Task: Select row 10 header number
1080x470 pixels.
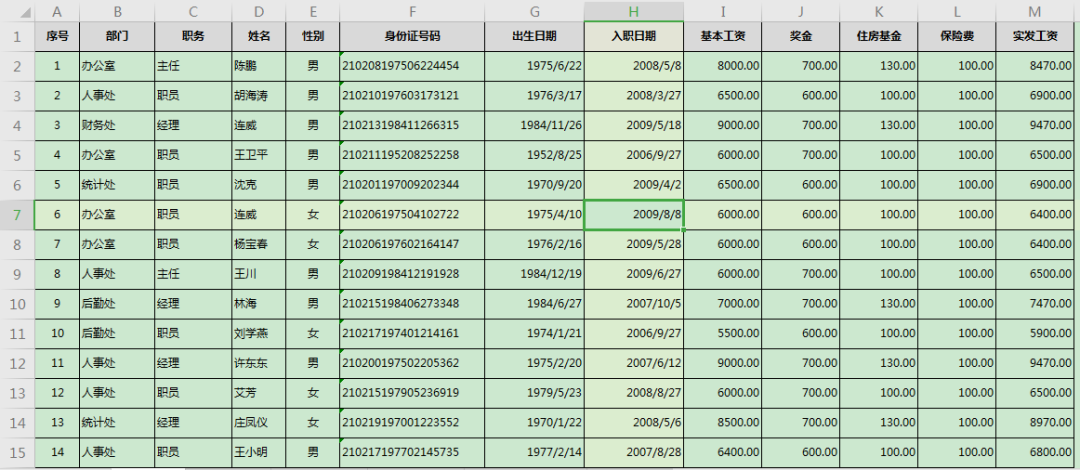Action: coord(17,303)
